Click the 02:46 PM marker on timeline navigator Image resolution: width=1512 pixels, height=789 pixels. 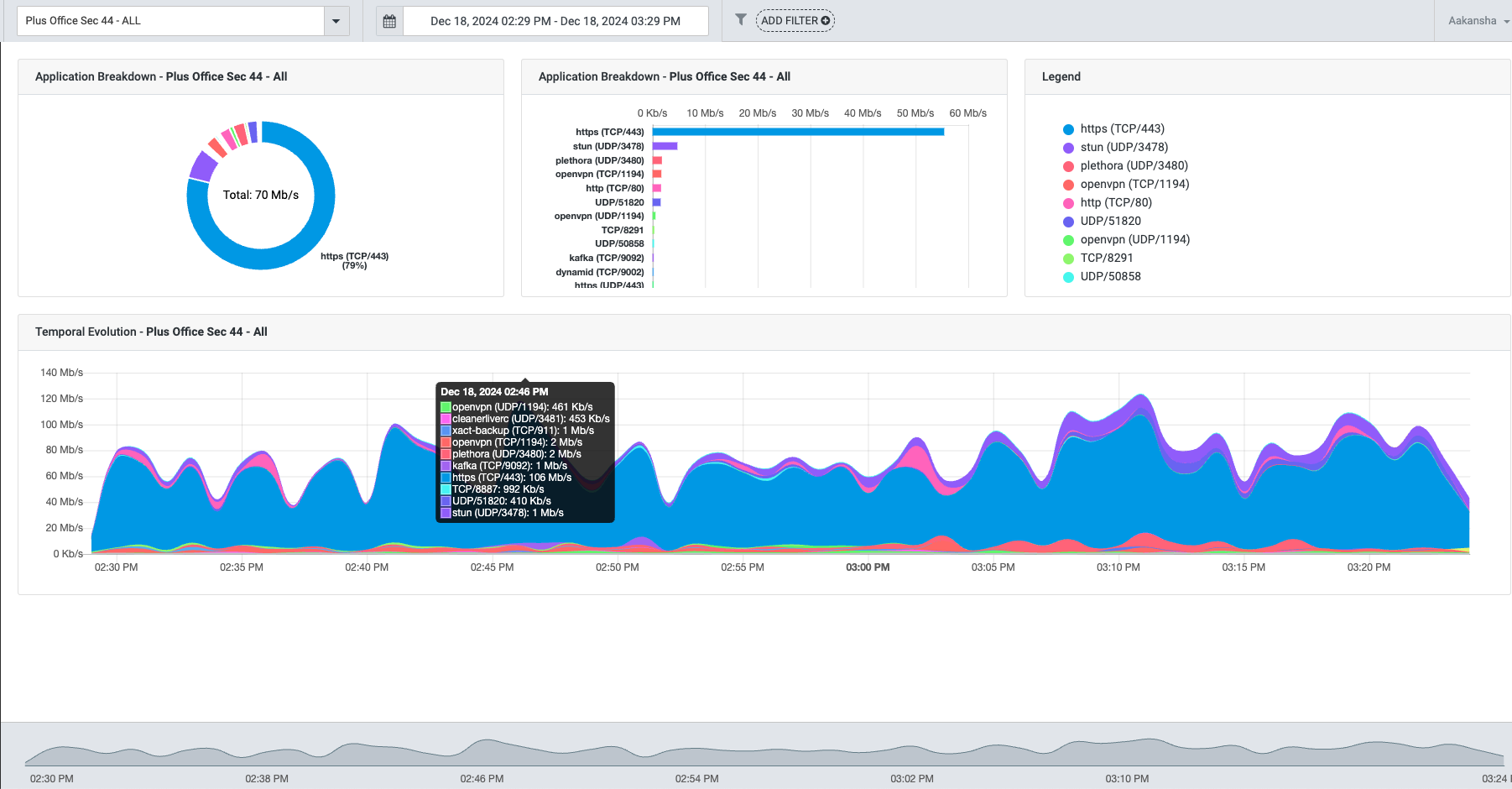click(x=482, y=778)
